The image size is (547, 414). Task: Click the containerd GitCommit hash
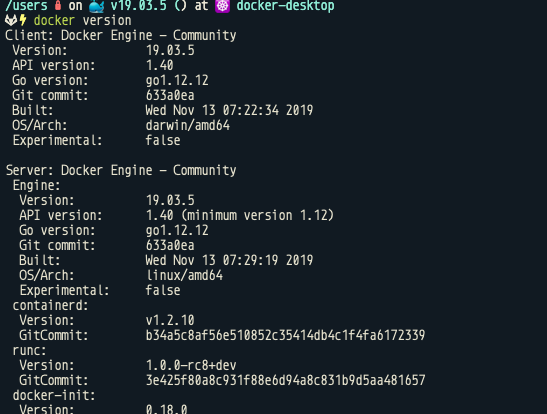285,336
